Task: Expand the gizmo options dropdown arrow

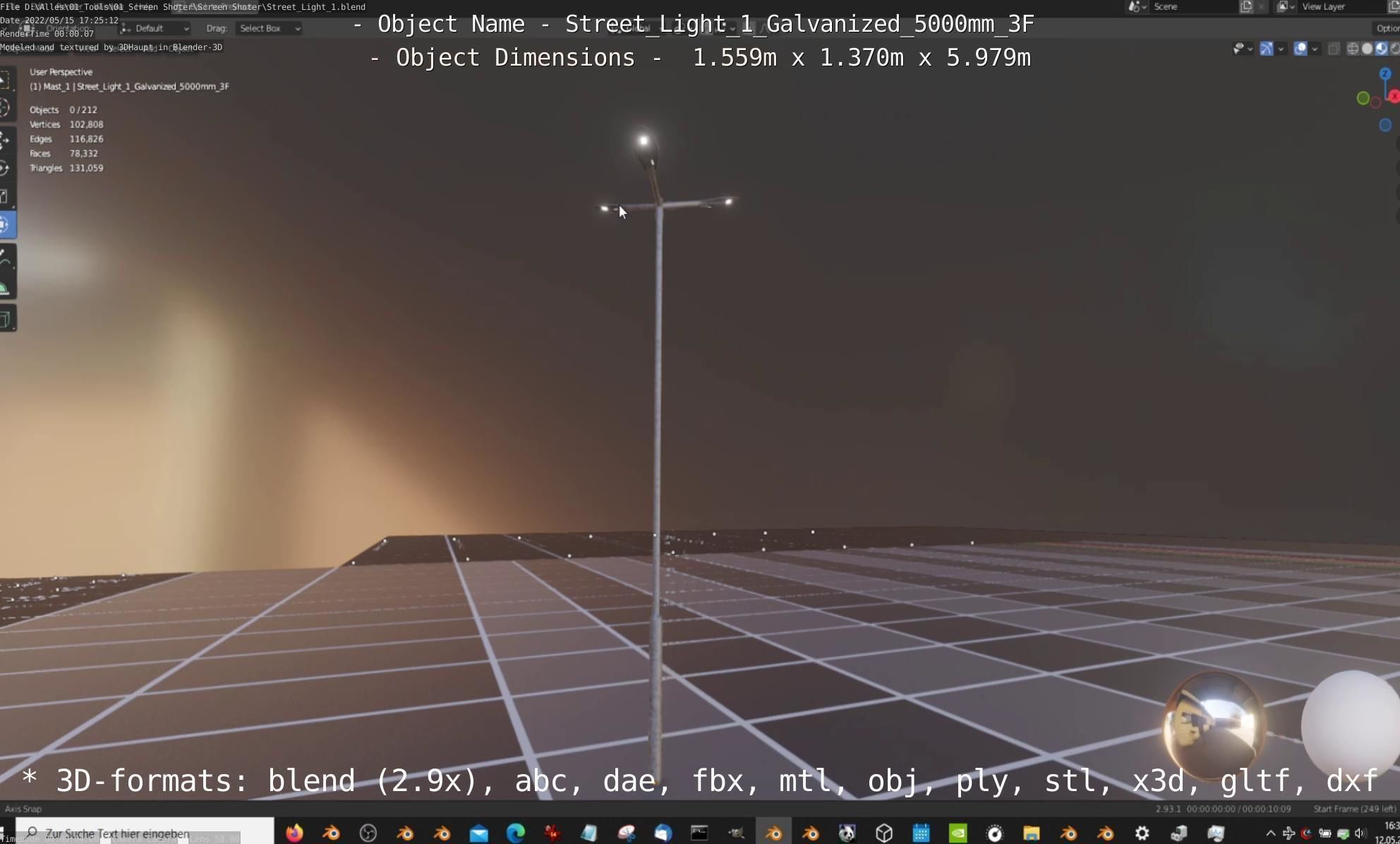Action: (x=1281, y=49)
